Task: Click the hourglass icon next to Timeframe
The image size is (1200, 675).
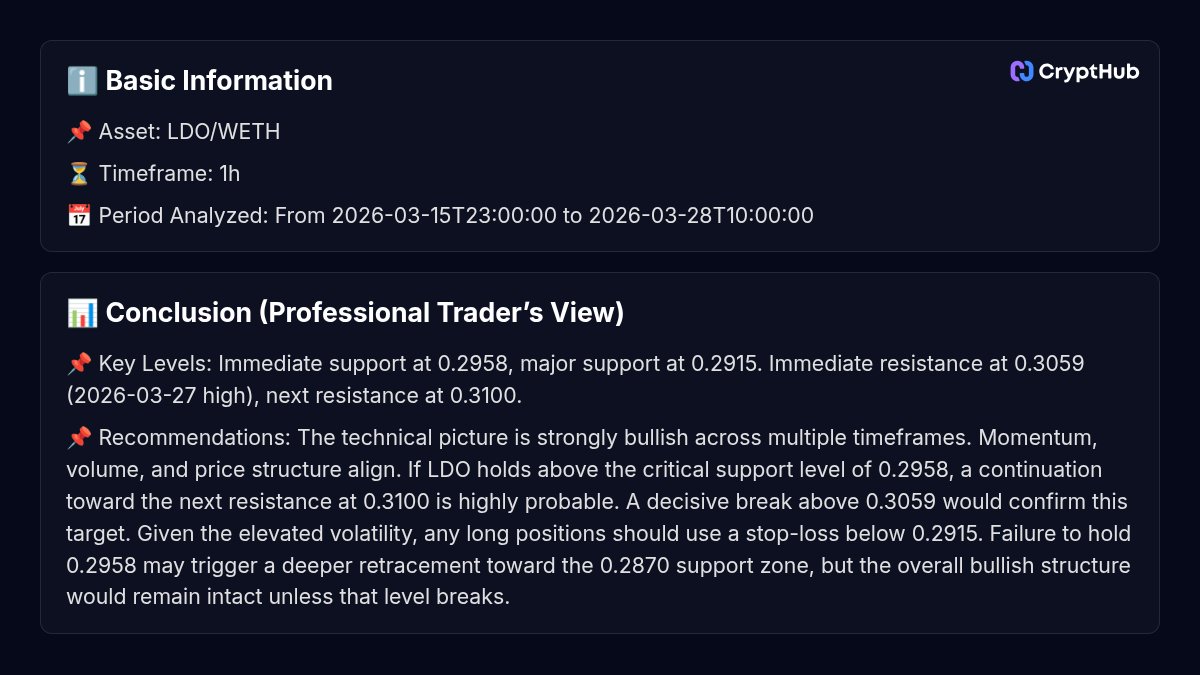Action: (x=79, y=174)
